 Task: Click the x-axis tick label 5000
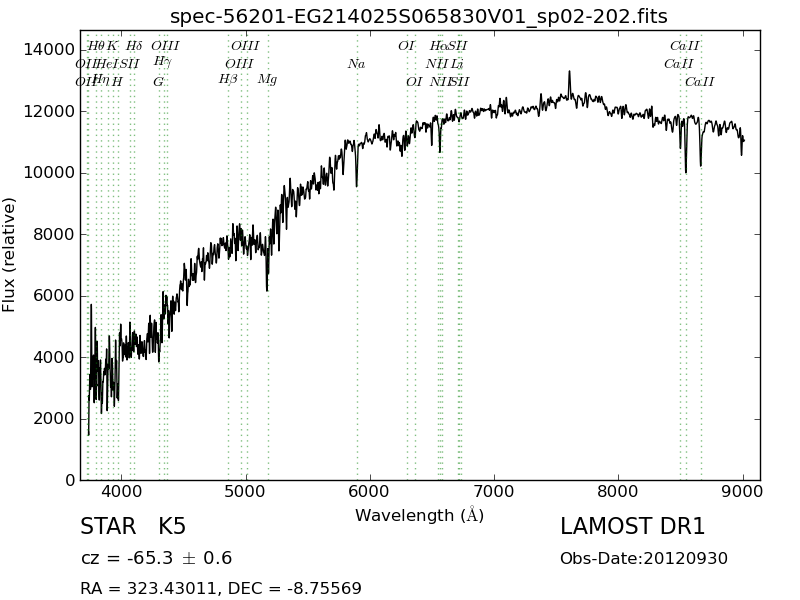246,492
